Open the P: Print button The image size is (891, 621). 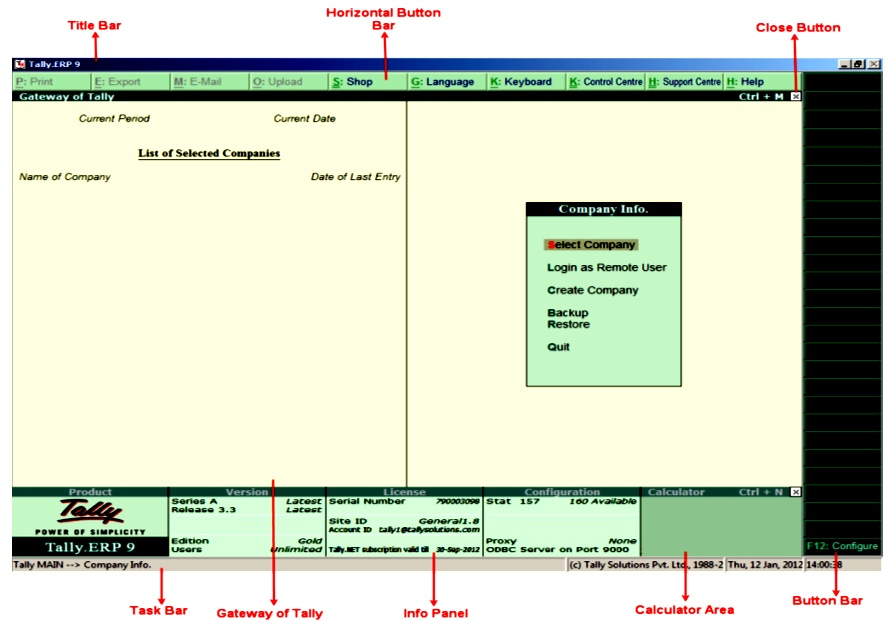coord(52,82)
